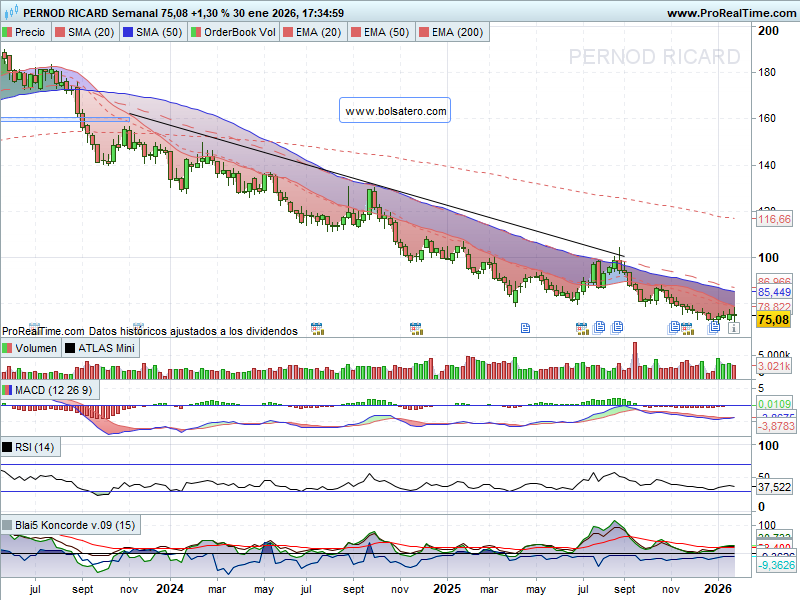Click the RSI value label 37,522
This screenshot has width=800, height=600.
(x=774, y=487)
